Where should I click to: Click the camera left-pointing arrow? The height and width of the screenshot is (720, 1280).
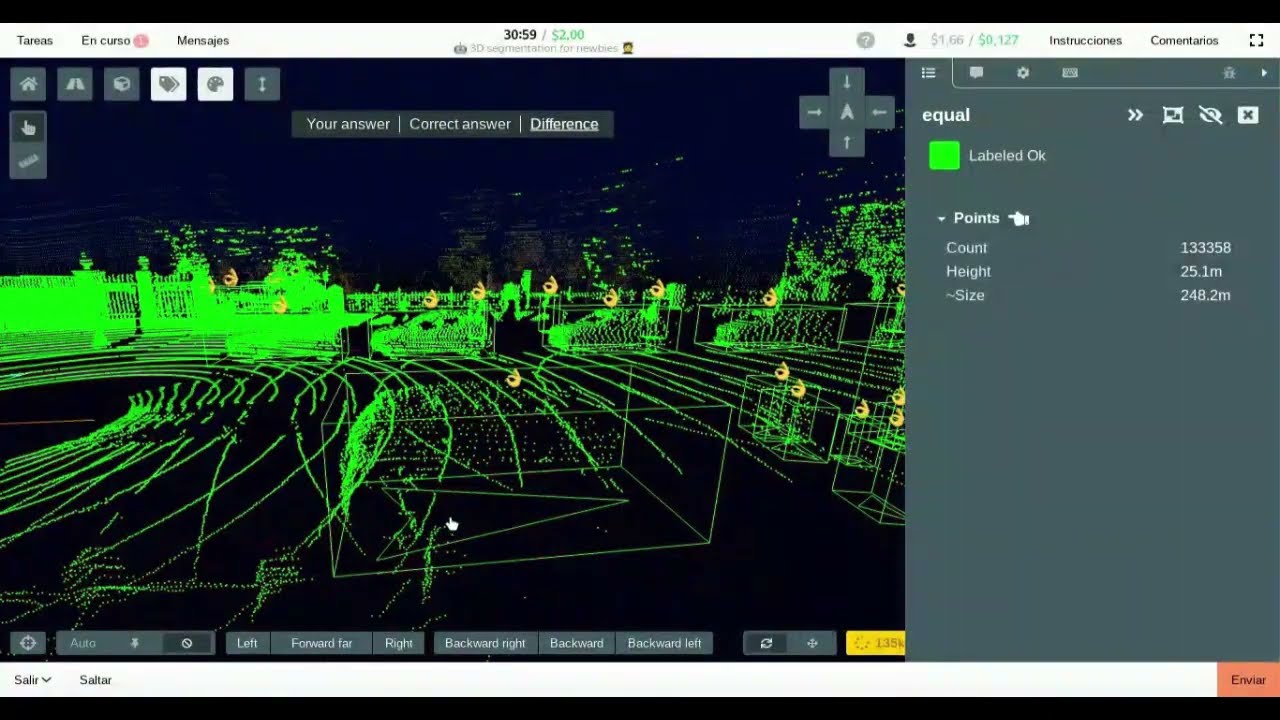(x=879, y=112)
